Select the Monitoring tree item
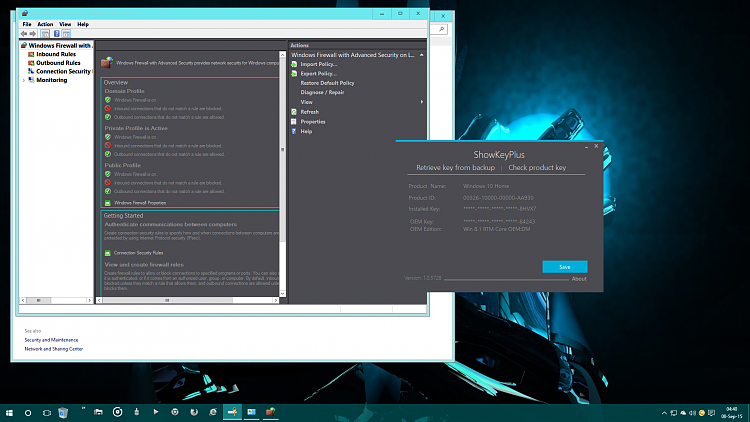This screenshot has width=750, height=422. 51,80
